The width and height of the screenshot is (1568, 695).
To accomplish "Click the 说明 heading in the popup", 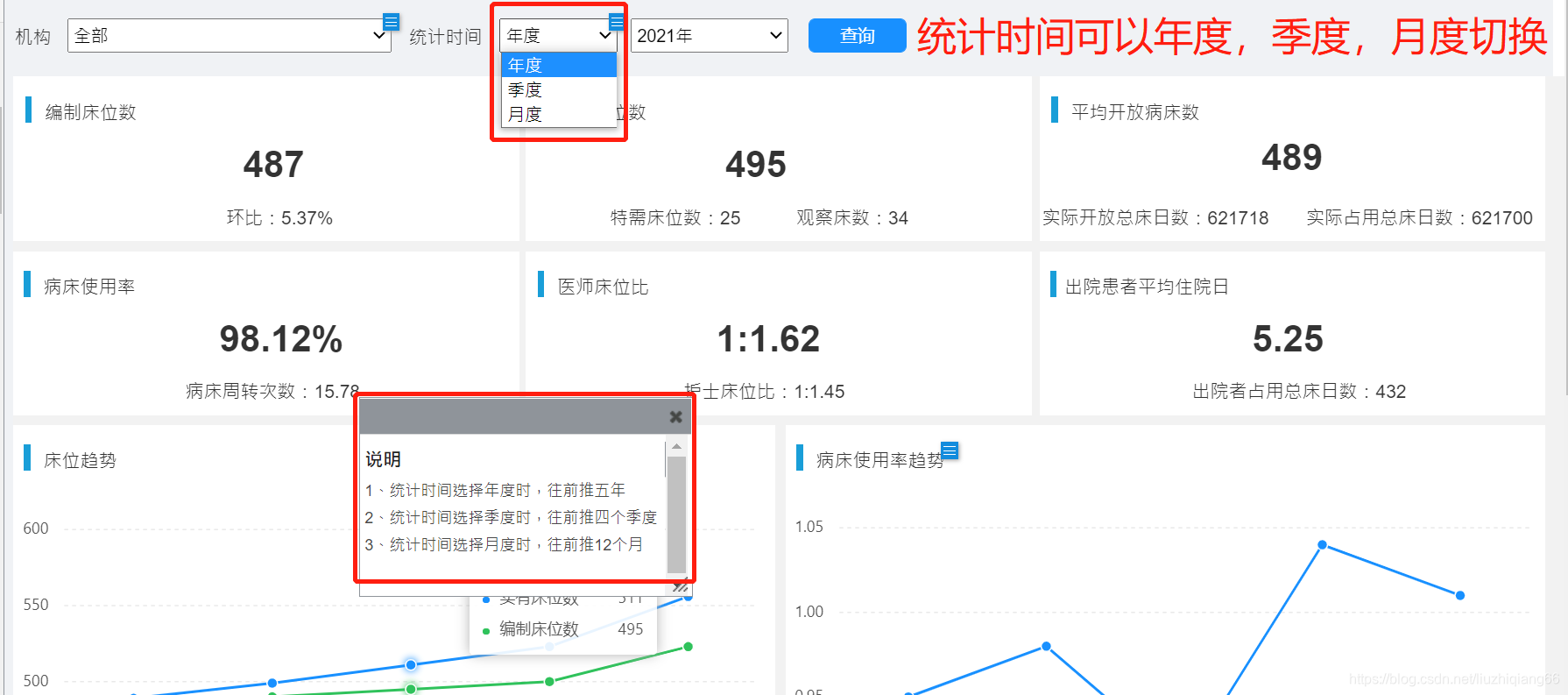I will coord(383,459).
